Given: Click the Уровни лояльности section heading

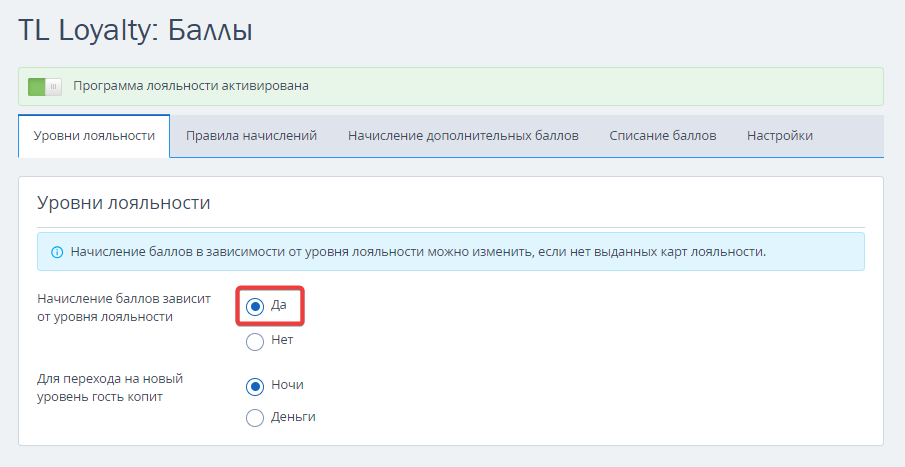Looking at the screenshot, I should (x=124, y=203).
